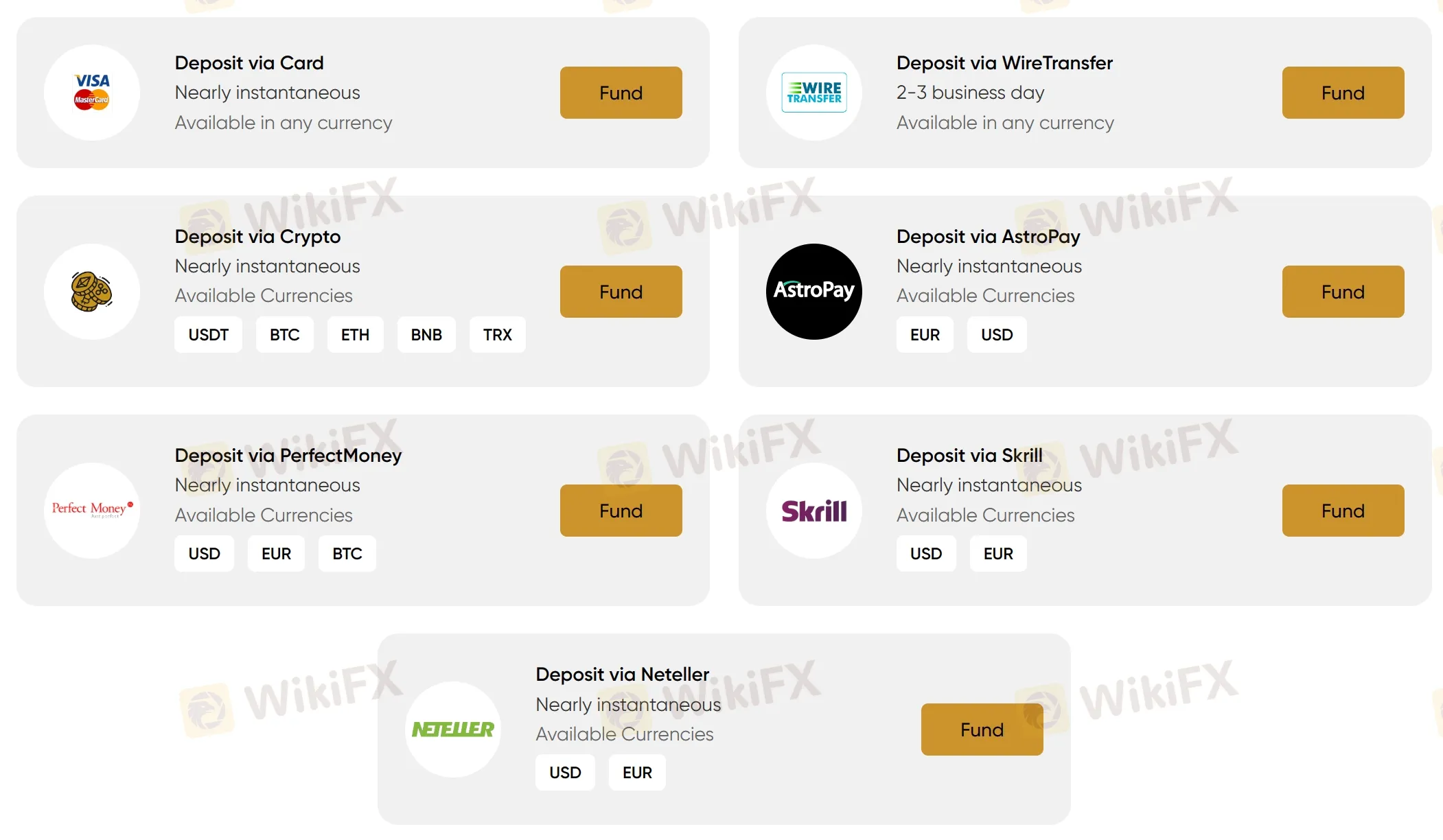1443x840 pixels.
Task: Select USD chip under Skrill
Action: [x=926, y=554]
